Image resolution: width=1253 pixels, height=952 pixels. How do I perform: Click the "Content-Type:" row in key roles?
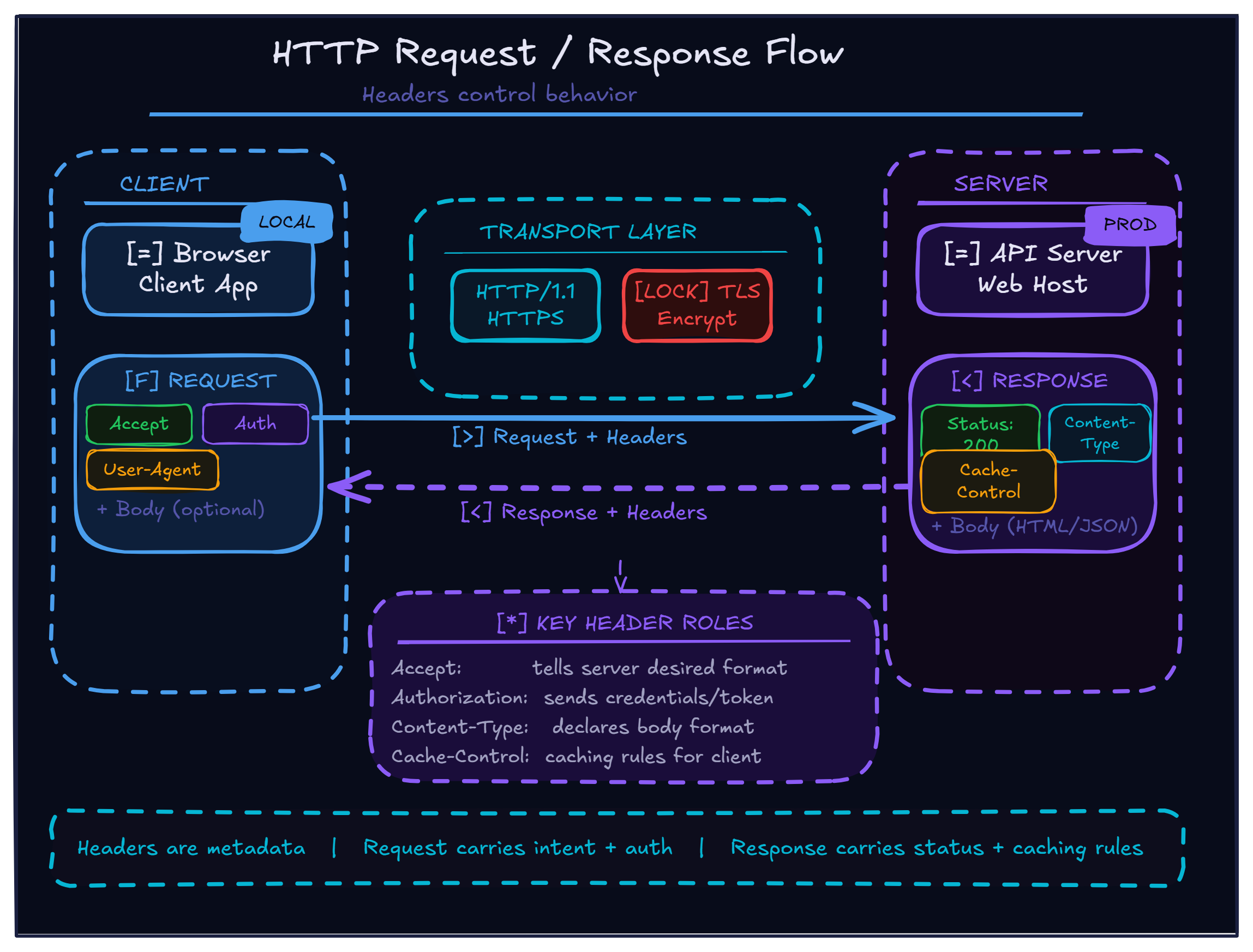[459, 727]
